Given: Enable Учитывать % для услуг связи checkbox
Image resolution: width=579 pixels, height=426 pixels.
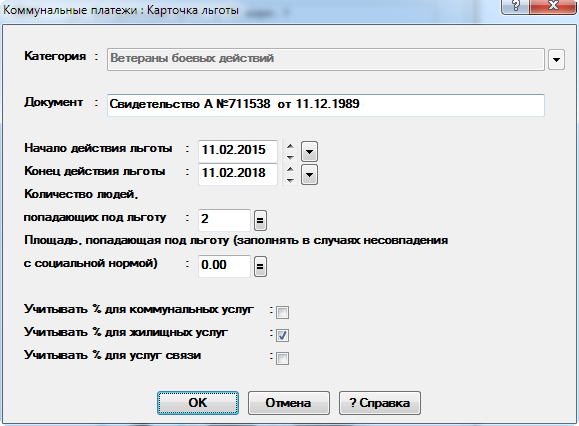Looking at the screenshot, I should (x=282, y=358).
